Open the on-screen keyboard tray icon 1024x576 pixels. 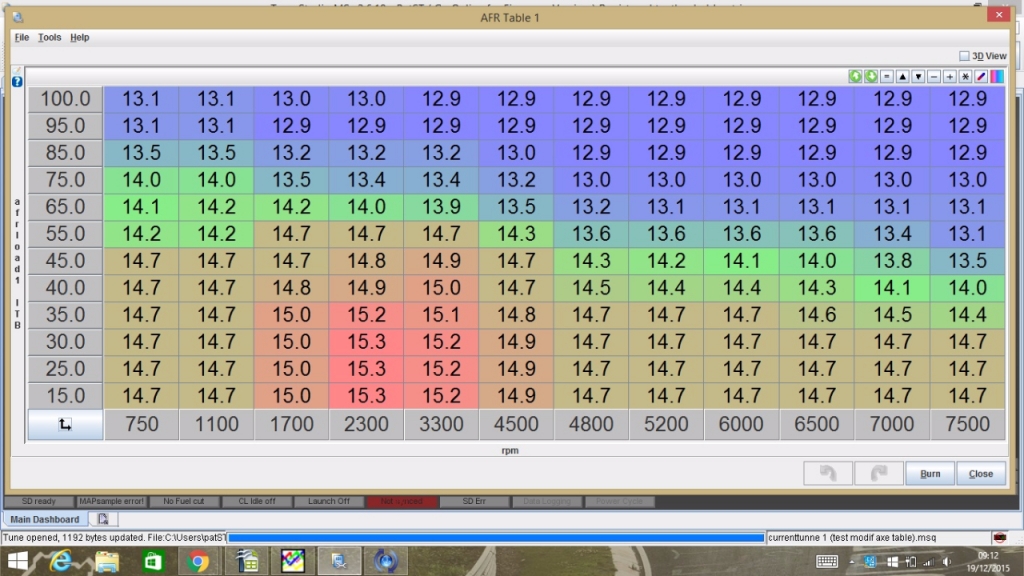827,562
